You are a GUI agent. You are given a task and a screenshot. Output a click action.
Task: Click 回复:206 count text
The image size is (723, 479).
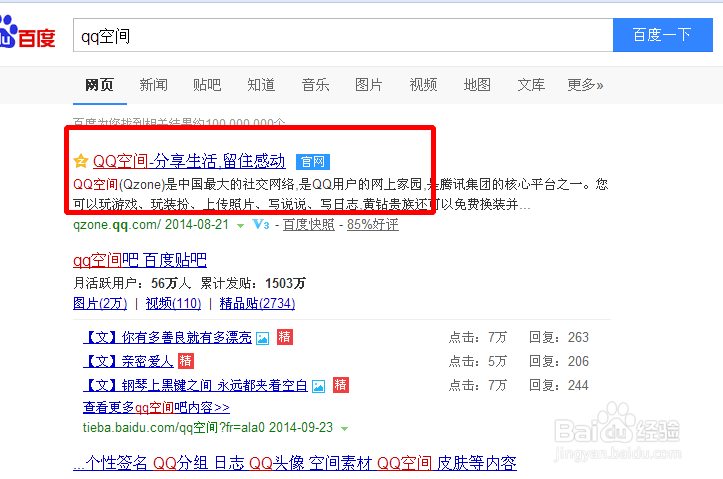coord(559,361)
